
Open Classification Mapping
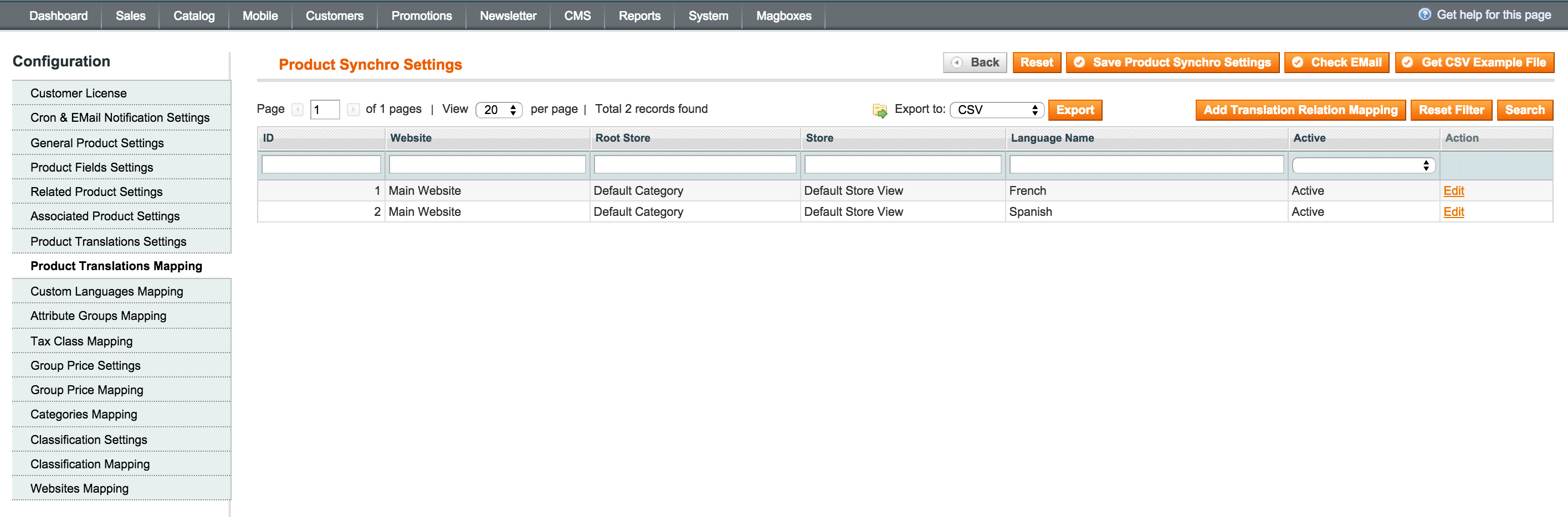click(121, 464)
